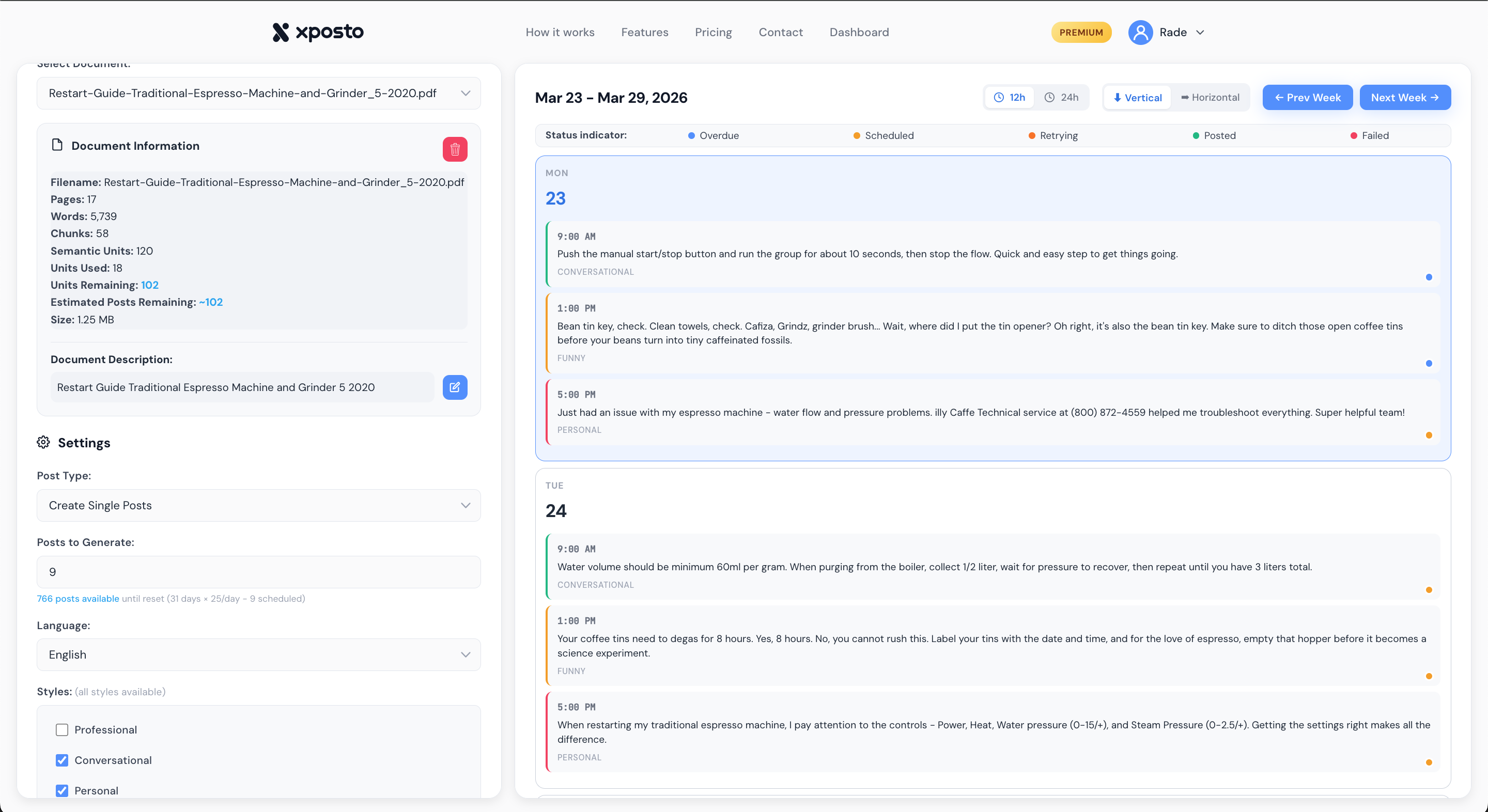Enable the Professional style checkbox

(62, 729)
